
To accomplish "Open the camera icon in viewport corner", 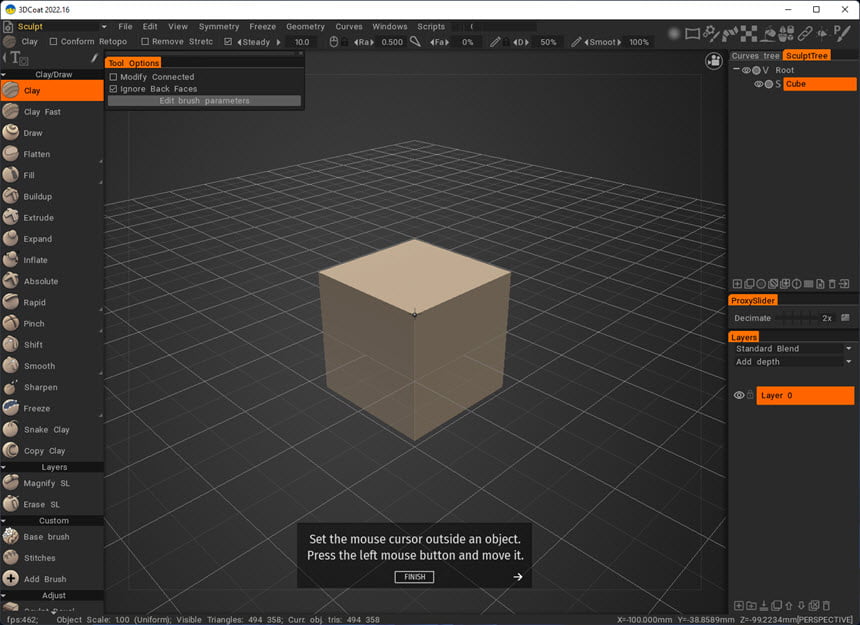I will tap(714, 61).
